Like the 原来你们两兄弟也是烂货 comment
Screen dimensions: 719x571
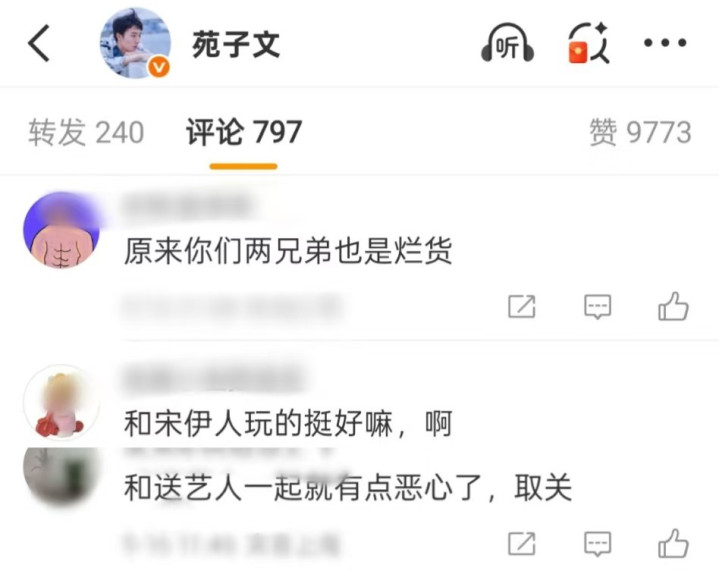tap(673, 306)
